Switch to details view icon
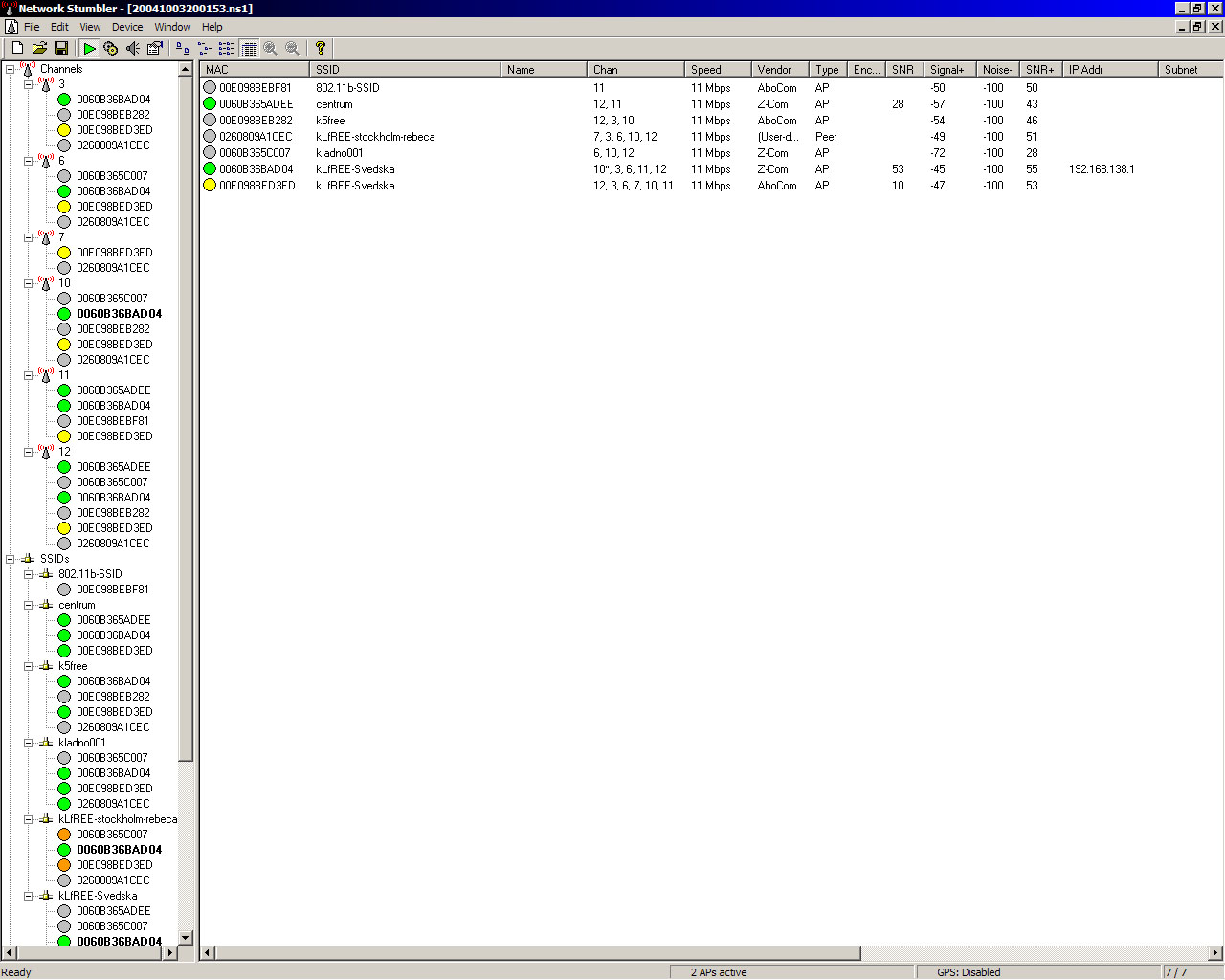Screen dimensions: 1225x980 pyautogui.click(x=249, y=48)
